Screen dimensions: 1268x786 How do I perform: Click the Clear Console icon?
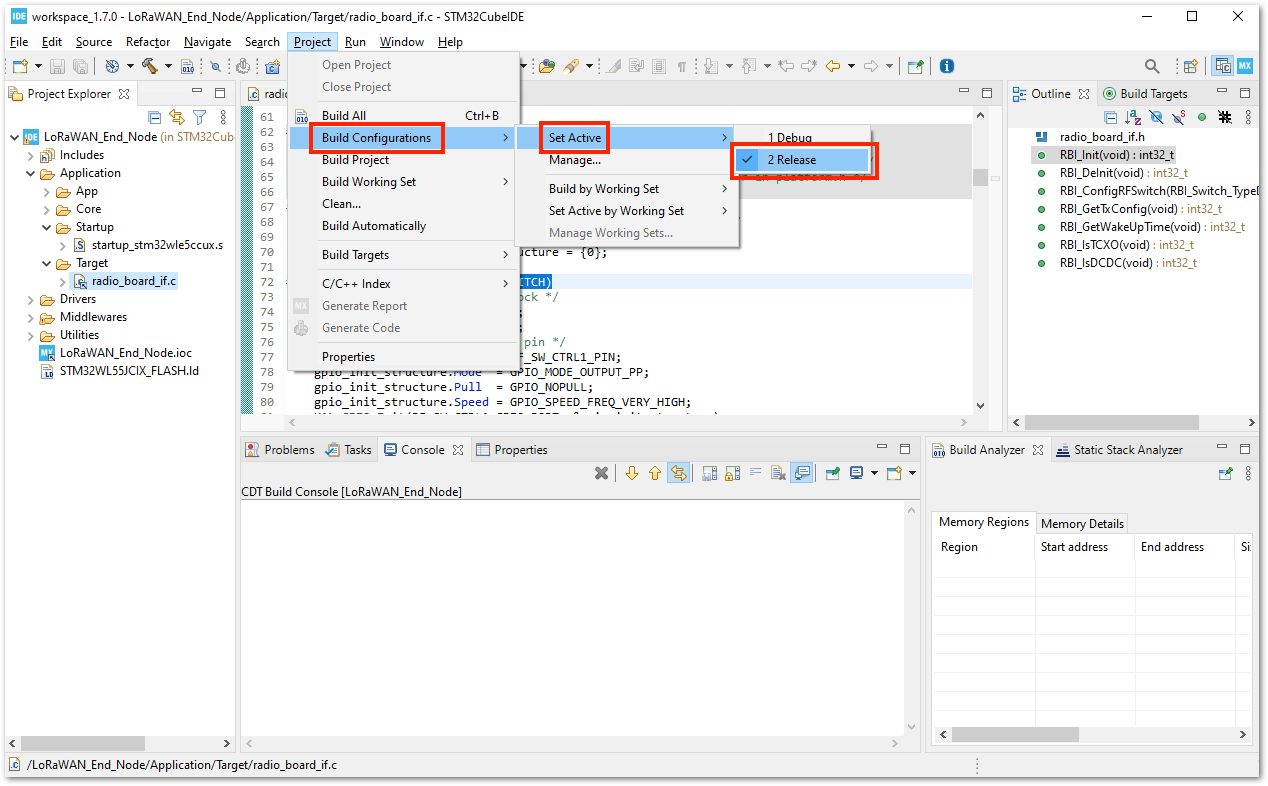[x=778, y=473]
